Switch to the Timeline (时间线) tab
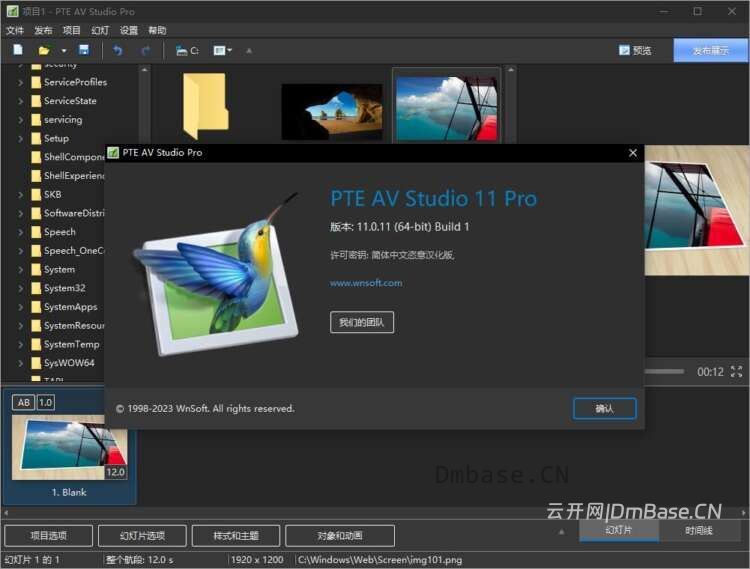Viewport: 750px width, 569px height. tap(698, 530)
